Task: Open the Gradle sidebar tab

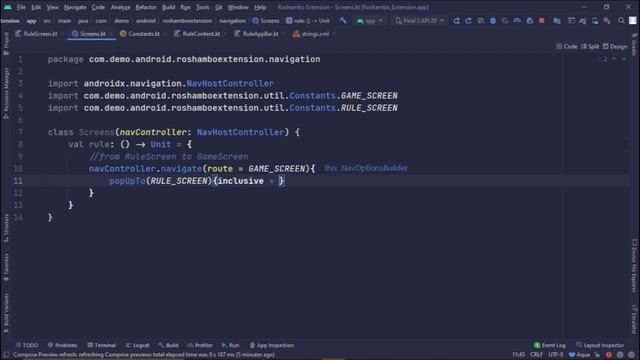Action: pyautogui.click(x=634, y=44)
